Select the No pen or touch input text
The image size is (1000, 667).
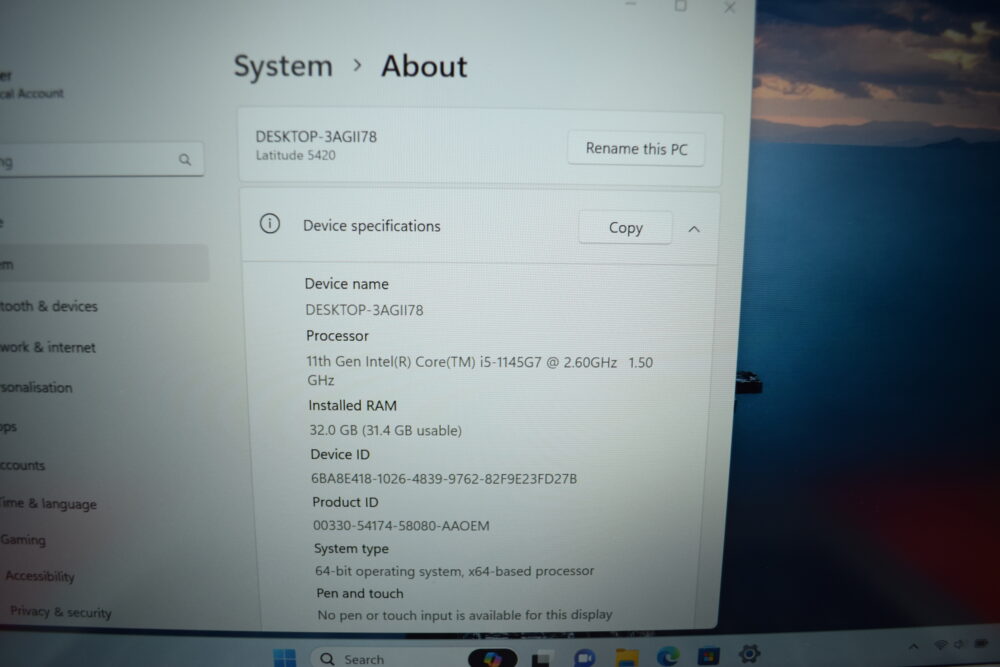pyautogui.click(x=465, y=615)
